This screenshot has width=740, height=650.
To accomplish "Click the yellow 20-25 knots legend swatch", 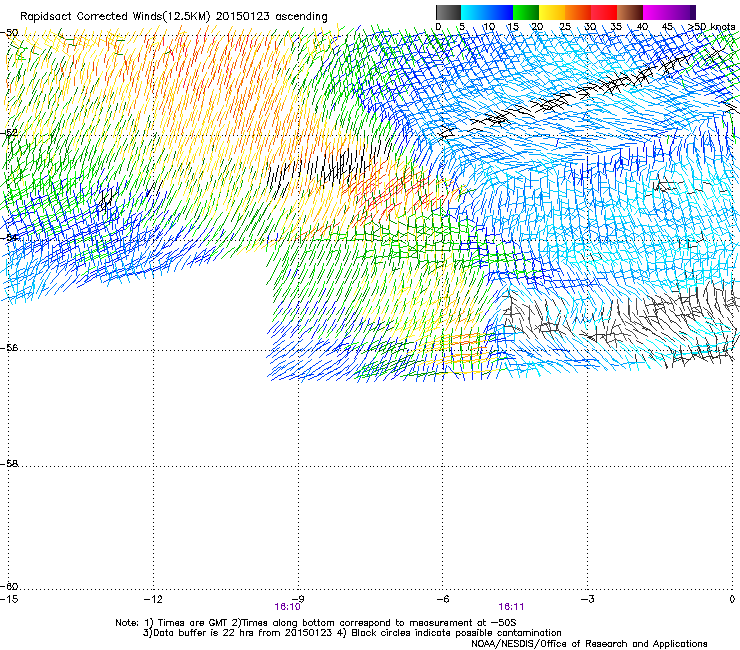I will coord(552,12).
